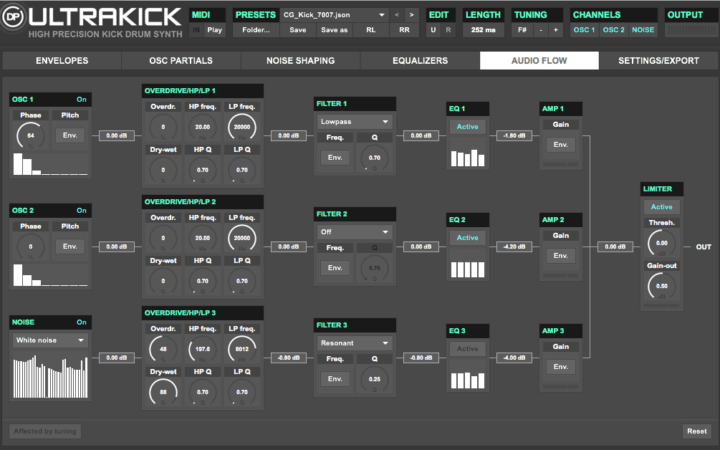Switch to the Envelopes tab
Viewport: 720px width, 450px height.
[61, 61]
